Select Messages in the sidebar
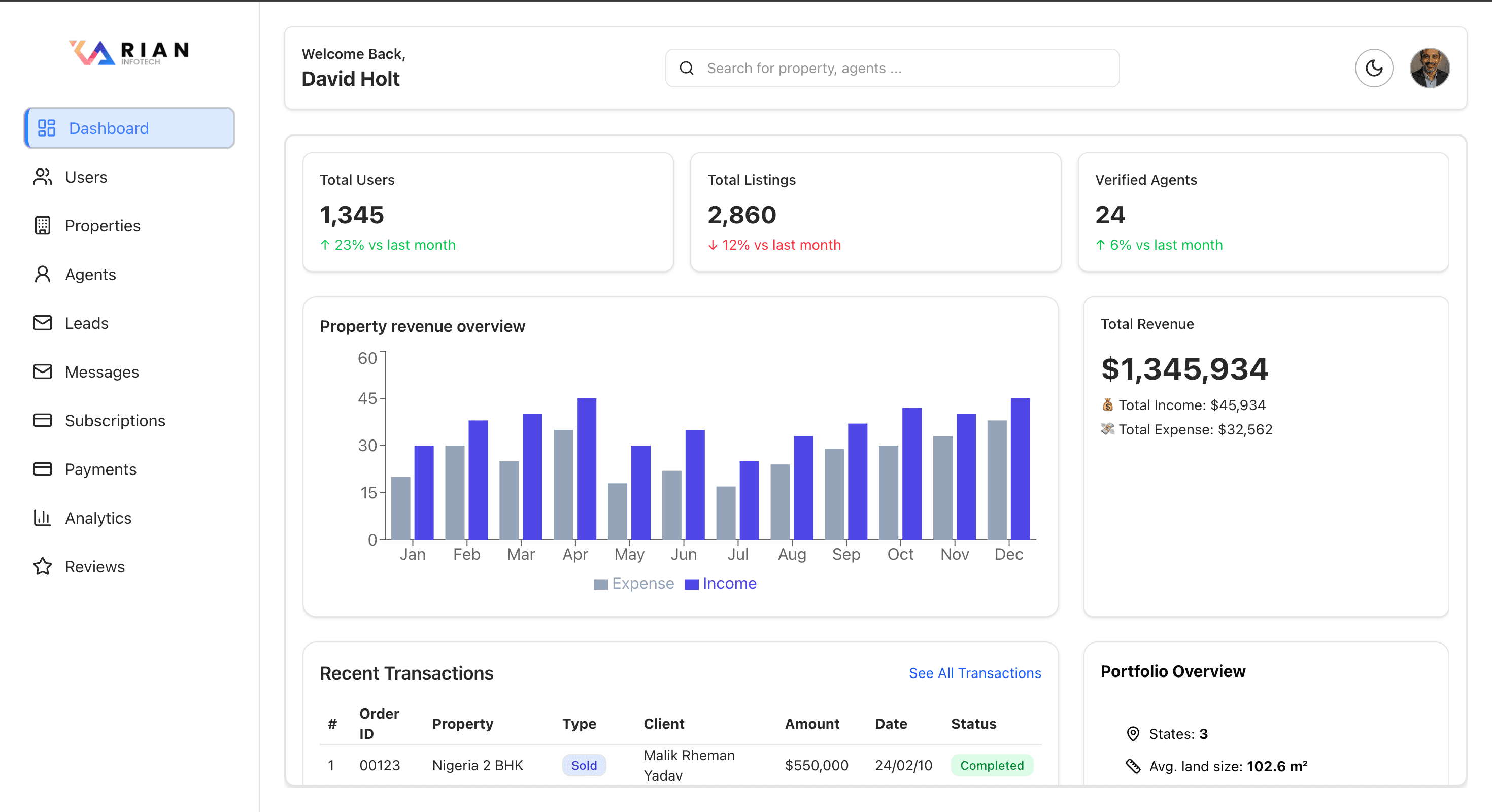The width and height of the screenshot is (1492, 812). (x=130, y=371)
